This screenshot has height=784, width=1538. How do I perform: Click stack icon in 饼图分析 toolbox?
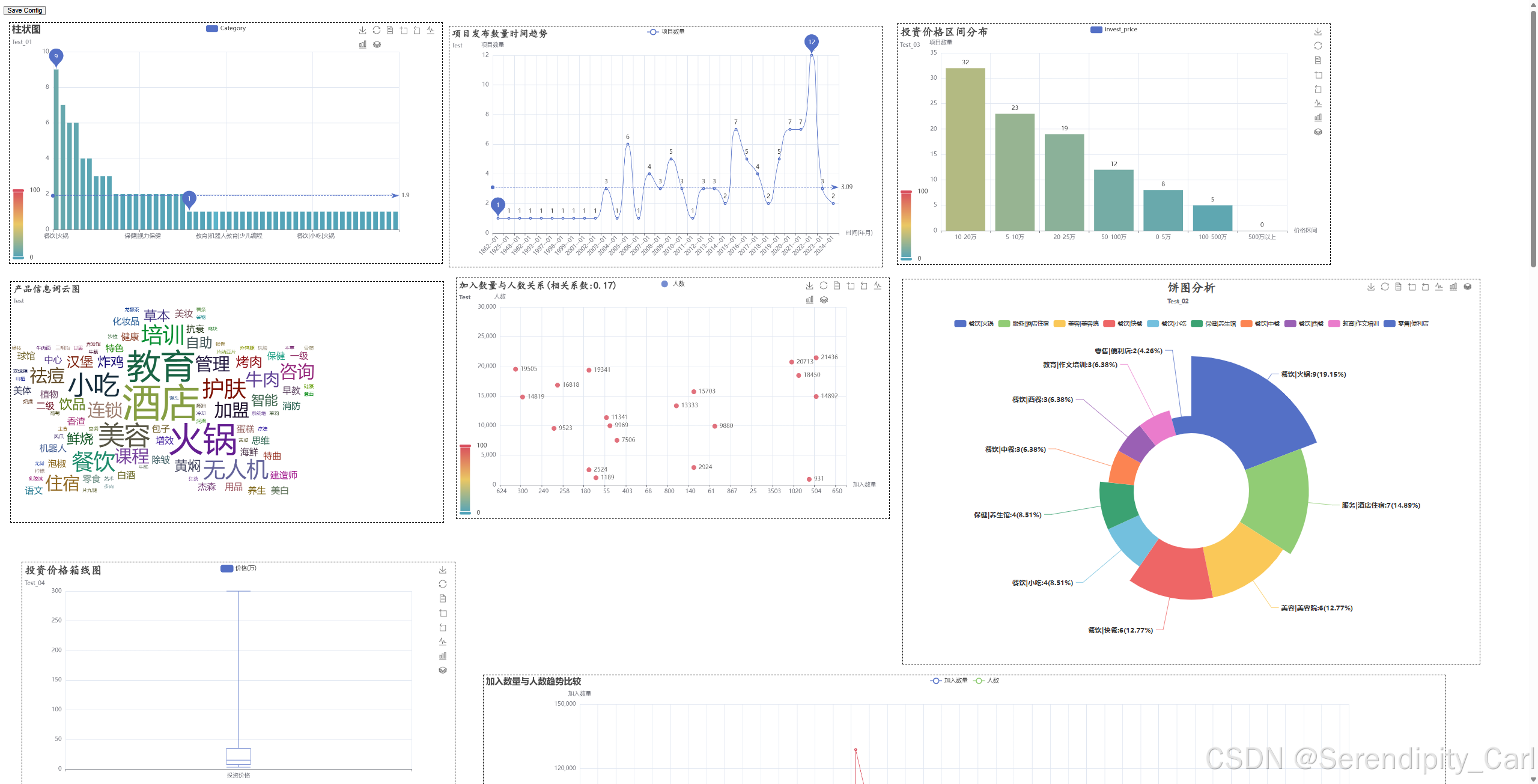[1467, 287]
